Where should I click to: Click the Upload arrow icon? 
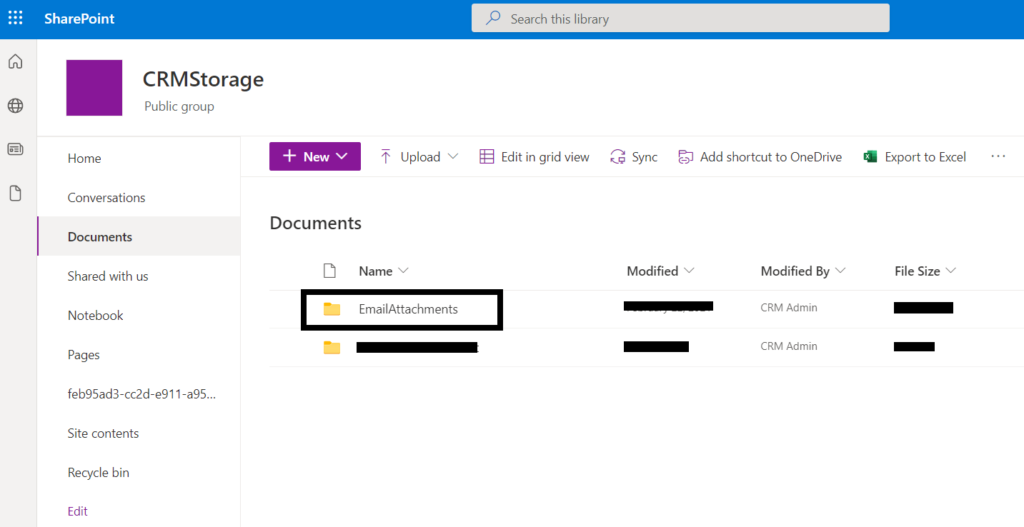(x=385, y=157)
